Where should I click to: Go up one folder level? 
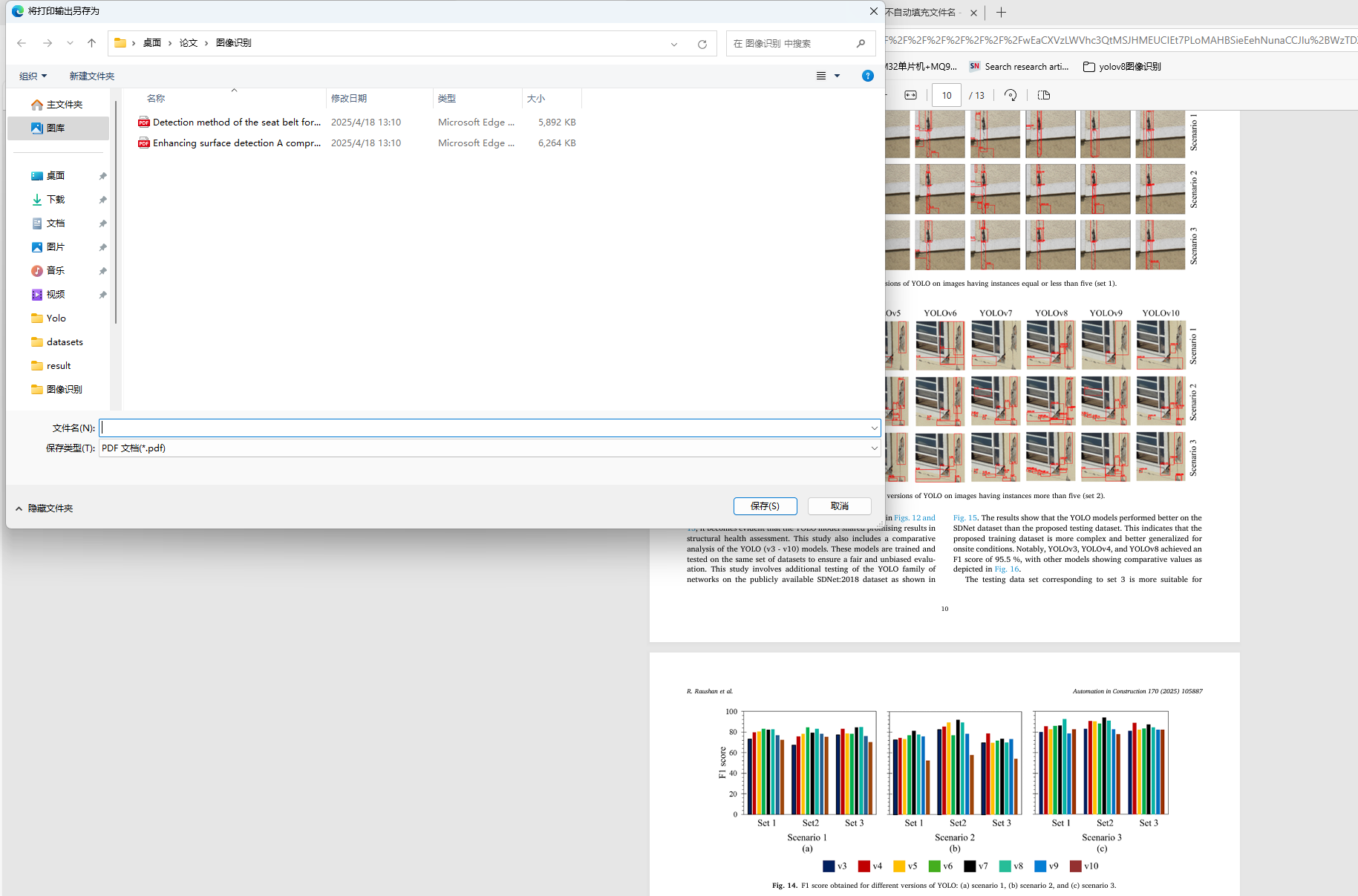(x=92, y=43)
